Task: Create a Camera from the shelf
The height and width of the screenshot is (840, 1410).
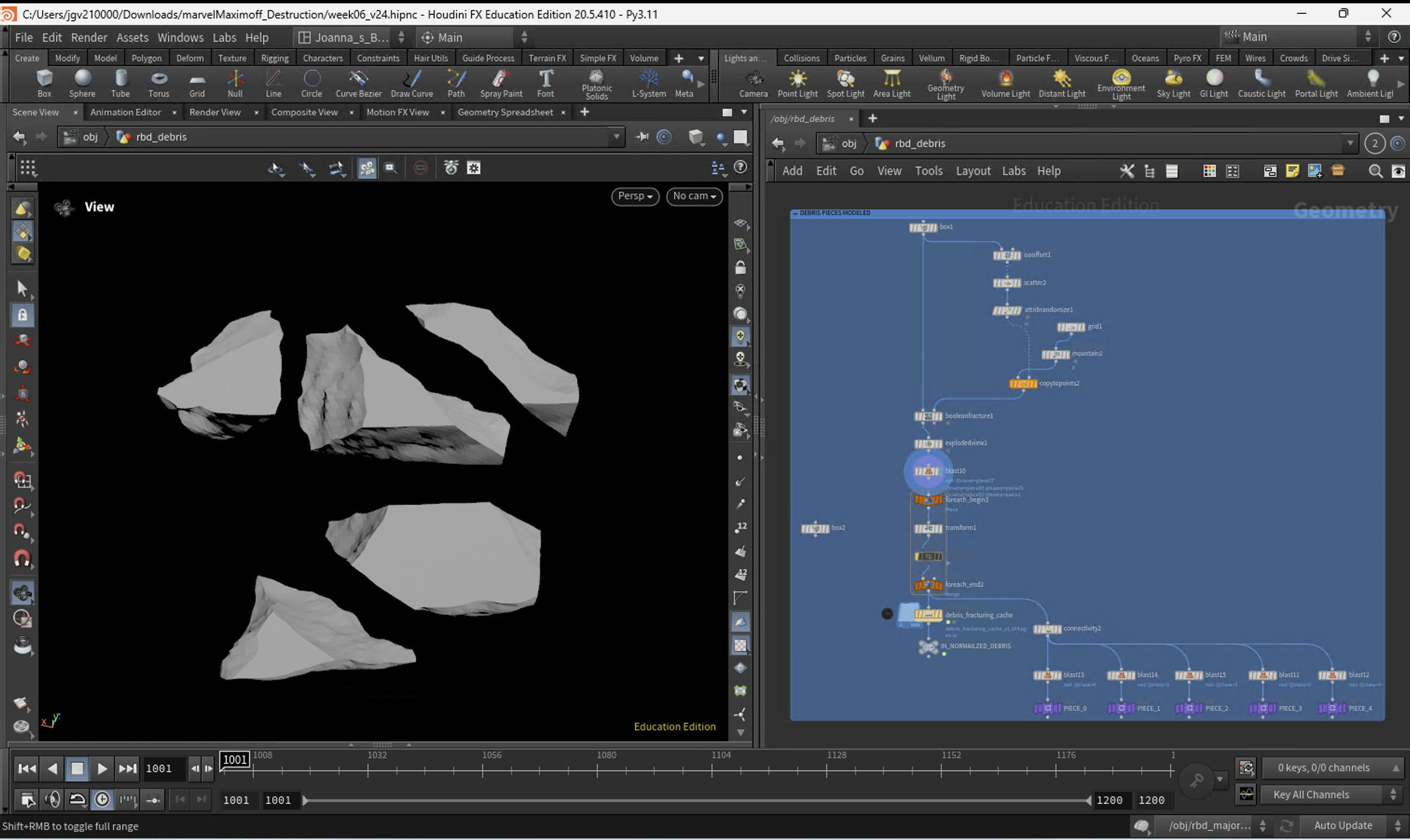Action: (x=753, y=83)
